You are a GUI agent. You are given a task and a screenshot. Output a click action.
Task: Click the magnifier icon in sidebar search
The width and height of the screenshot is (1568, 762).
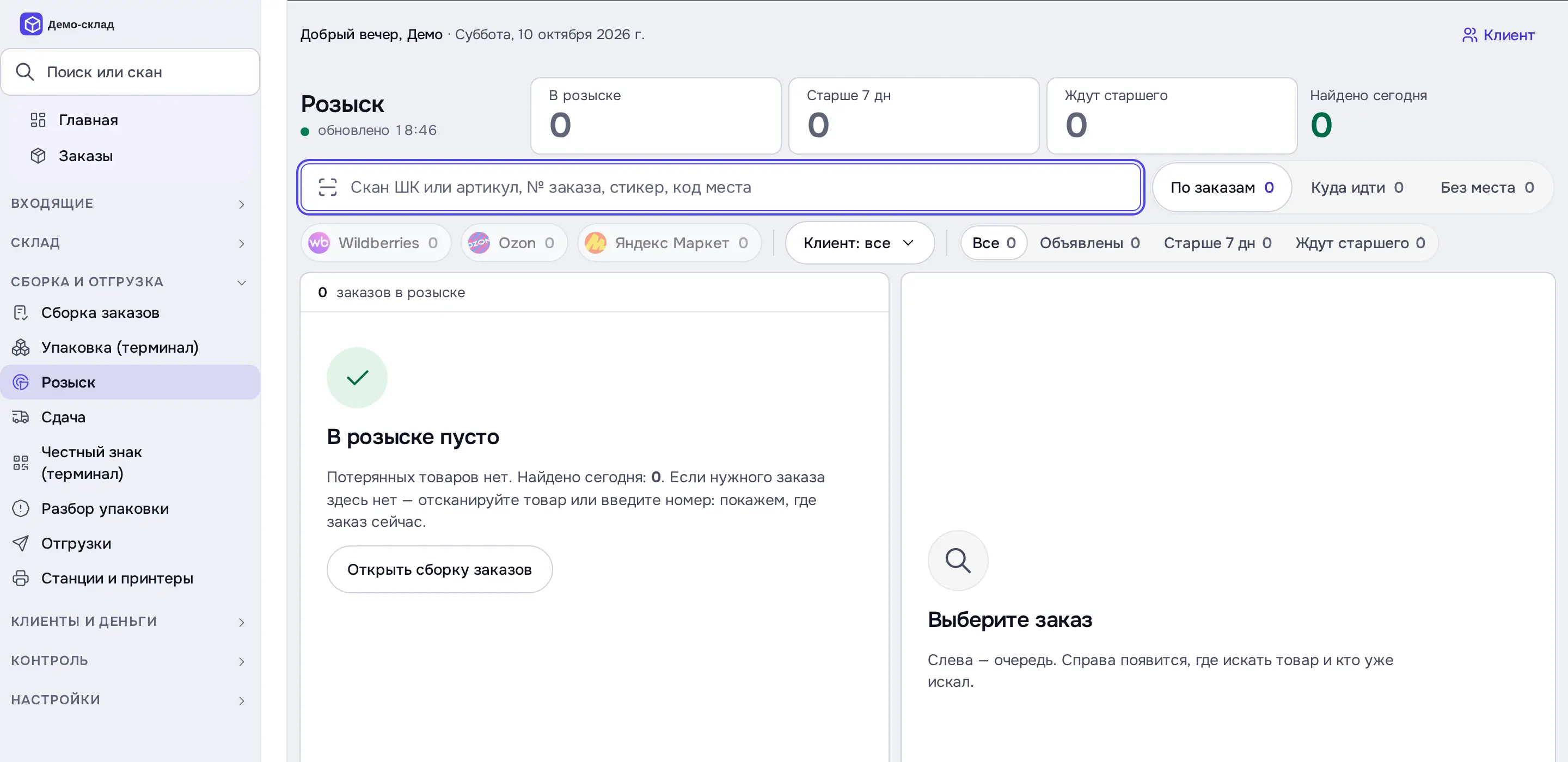[x=24, y=72]
